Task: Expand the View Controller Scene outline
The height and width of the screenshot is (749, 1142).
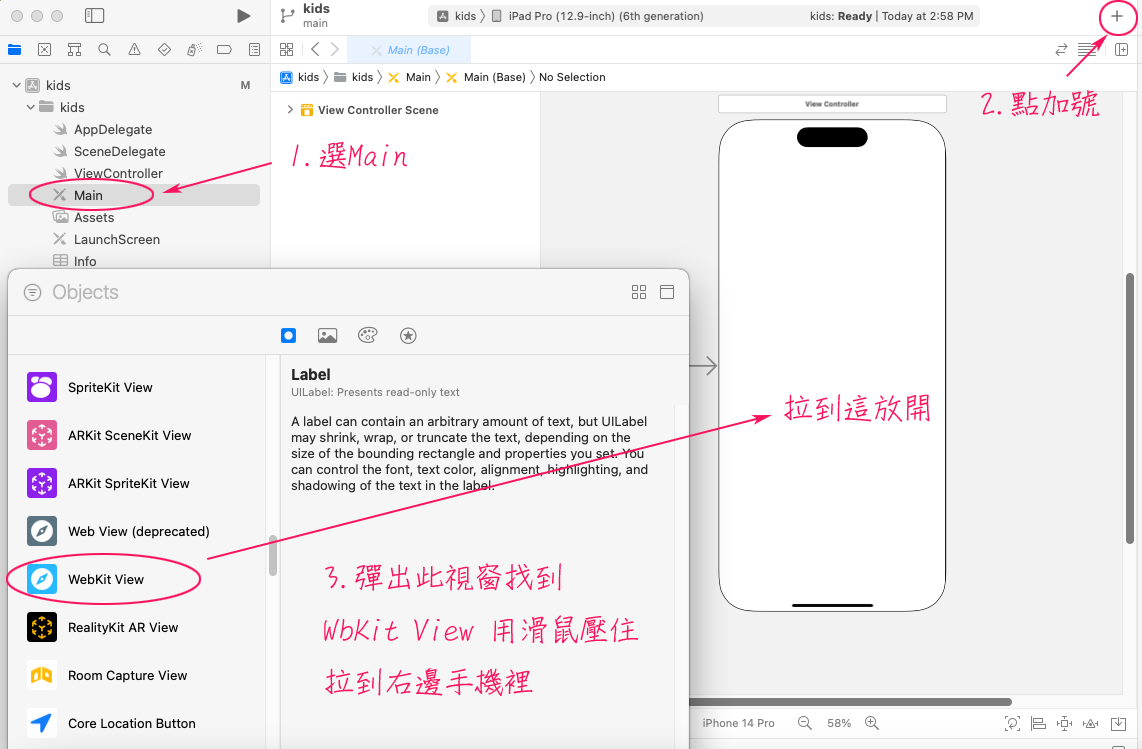Action: [x=290, y=110]
